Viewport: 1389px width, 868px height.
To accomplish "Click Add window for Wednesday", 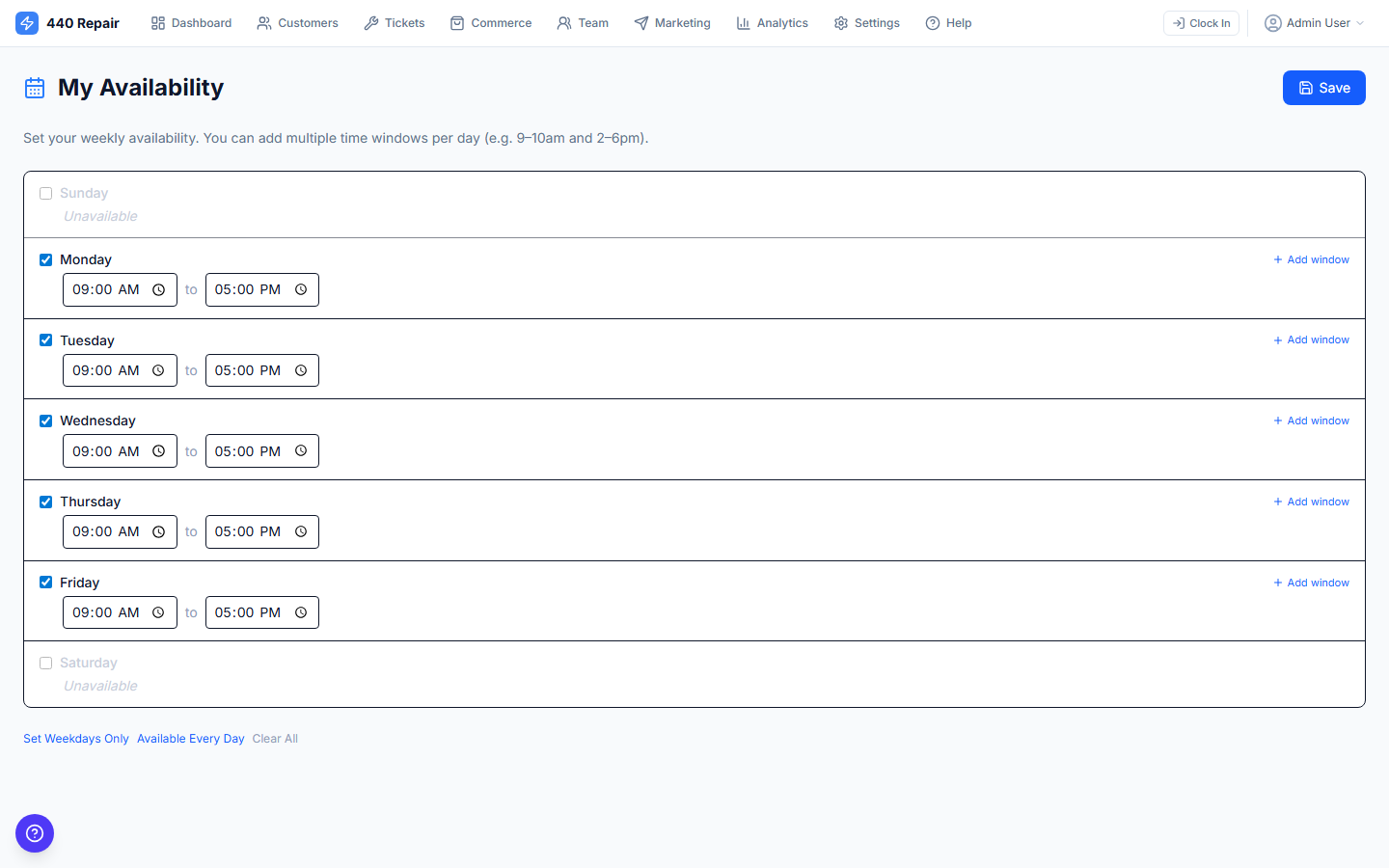I will (x=1311, y=420).
